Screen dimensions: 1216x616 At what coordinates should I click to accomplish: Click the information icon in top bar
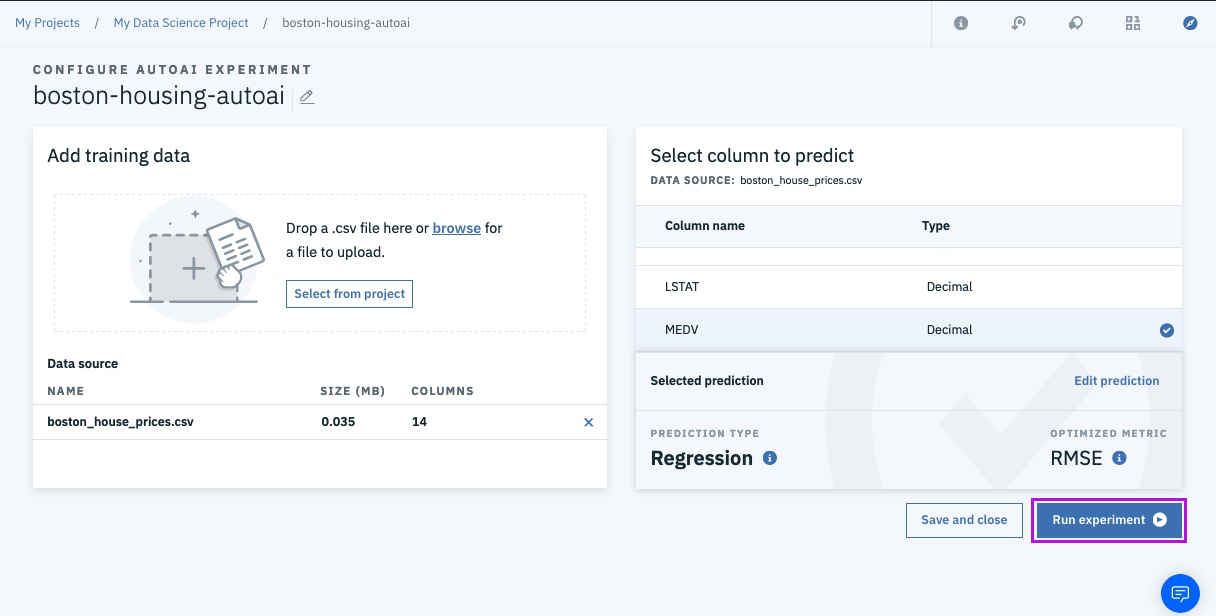961,23
